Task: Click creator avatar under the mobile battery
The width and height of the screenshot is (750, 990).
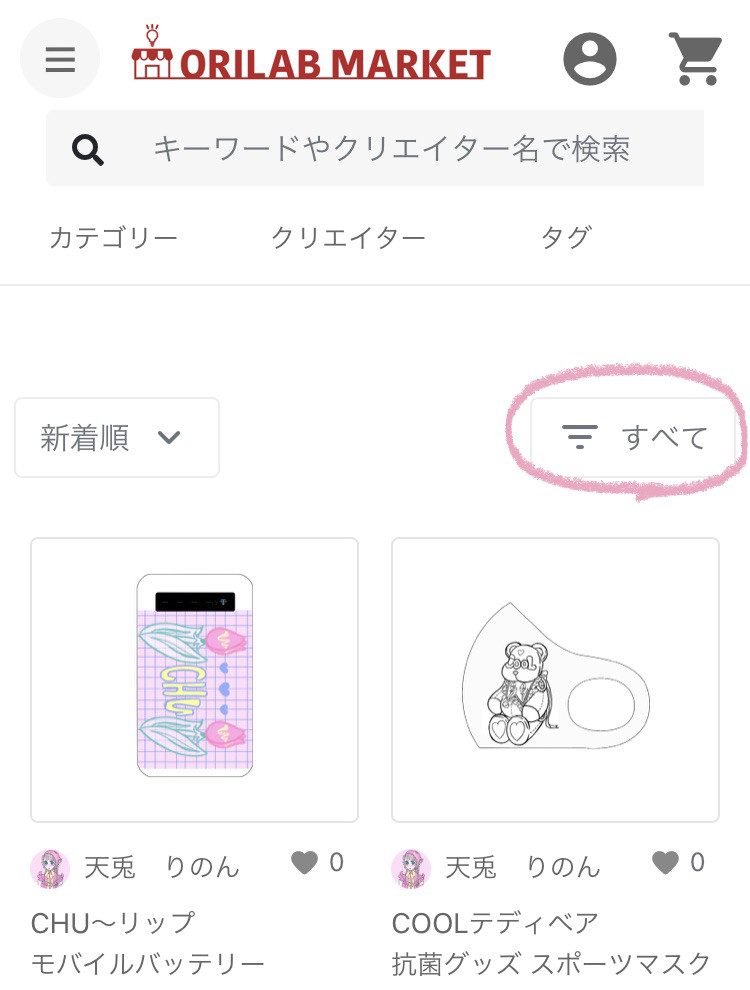Action: [50, 868]
